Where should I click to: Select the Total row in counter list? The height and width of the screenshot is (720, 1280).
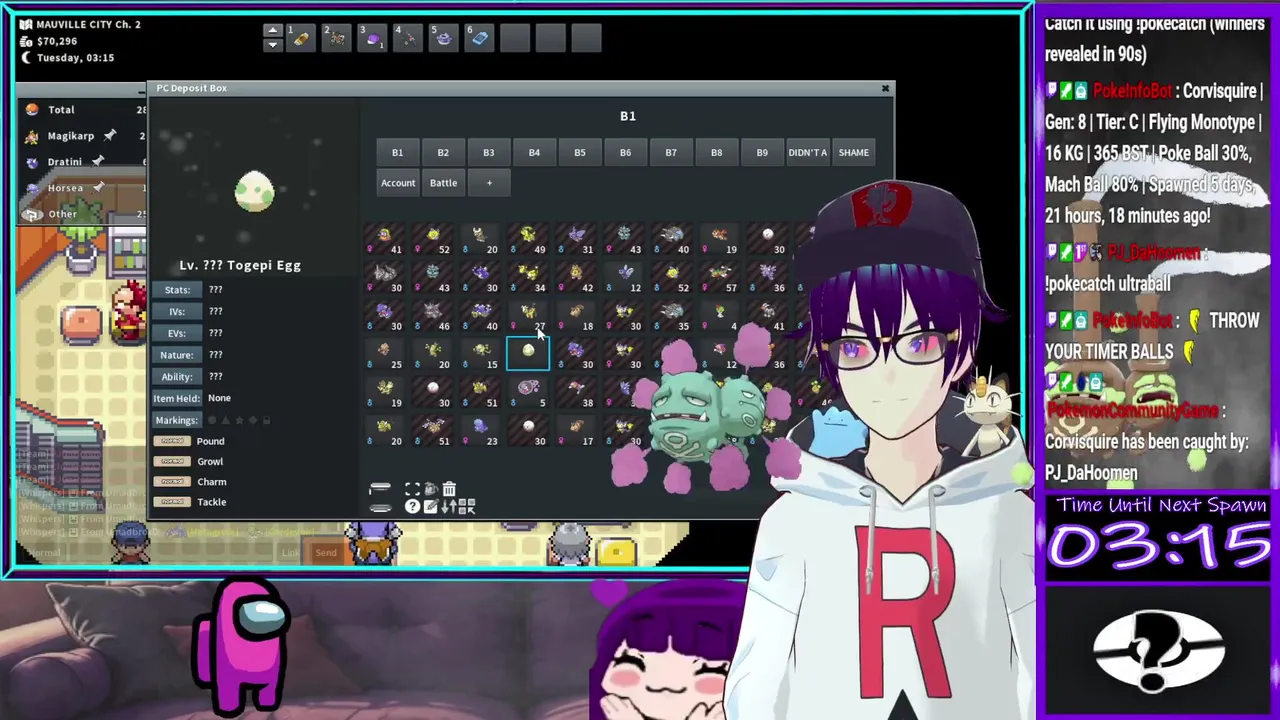(84, 109)
